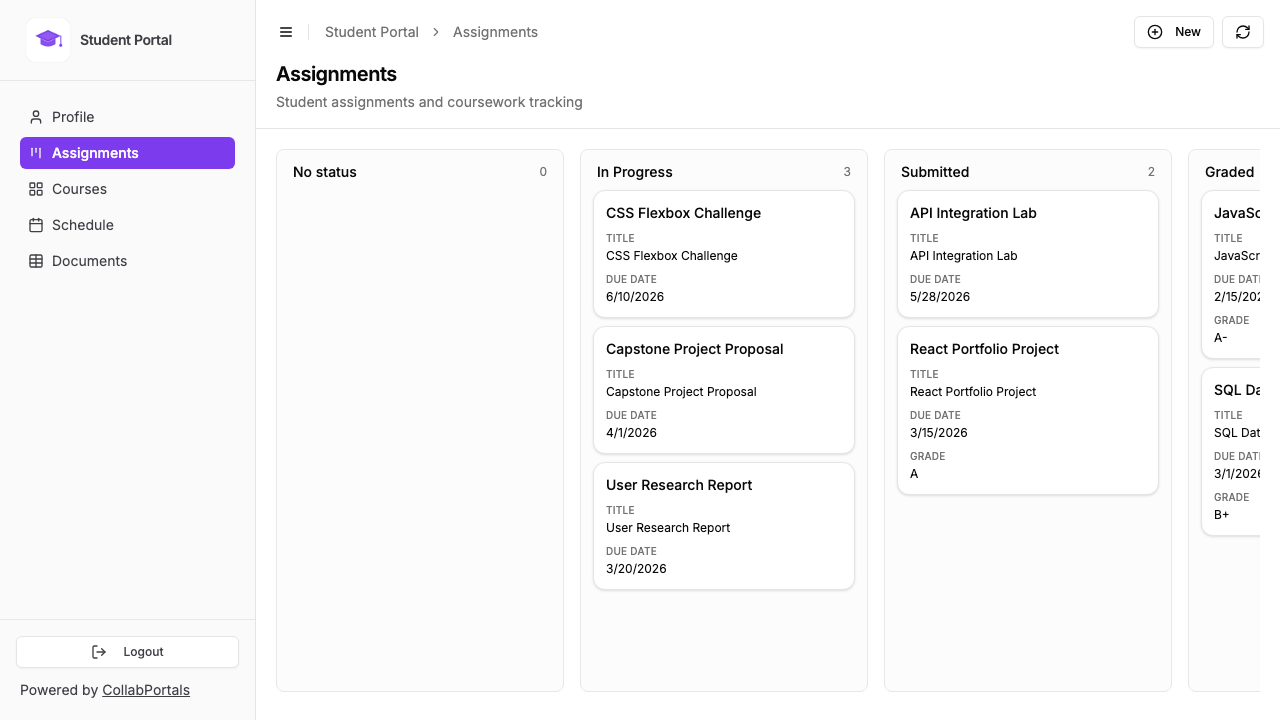Viewport: 1280px width, 720px height.
Task: Click In Progress count 3
Action: coord(847,172)
